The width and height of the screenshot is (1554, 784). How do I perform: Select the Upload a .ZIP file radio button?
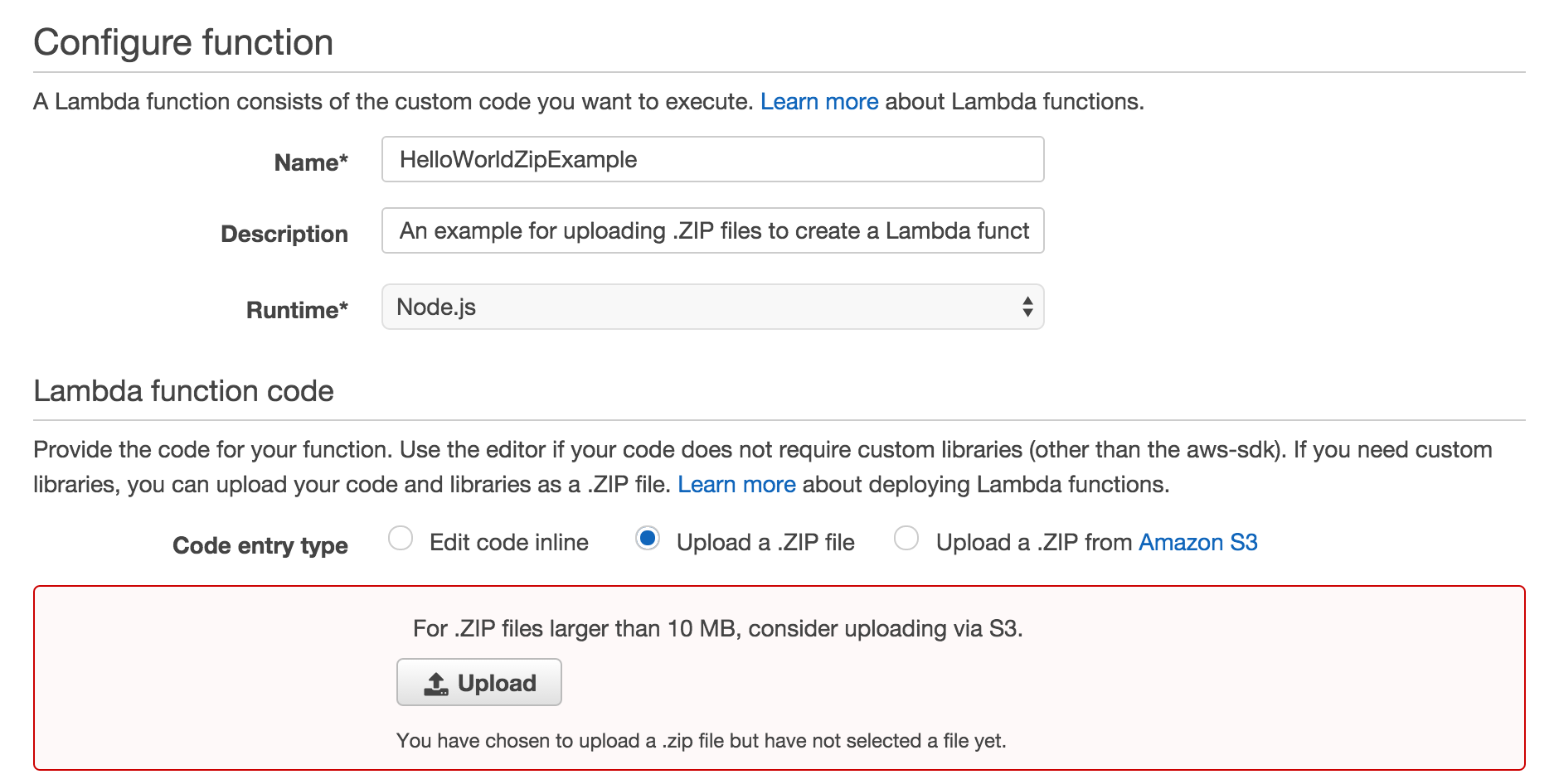click(x=648, y=539)
